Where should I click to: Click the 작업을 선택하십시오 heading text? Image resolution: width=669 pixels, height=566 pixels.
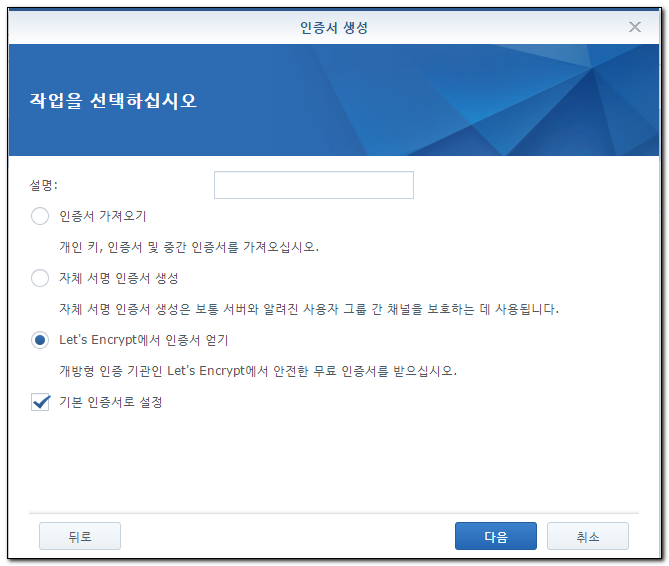pos(113,101)
